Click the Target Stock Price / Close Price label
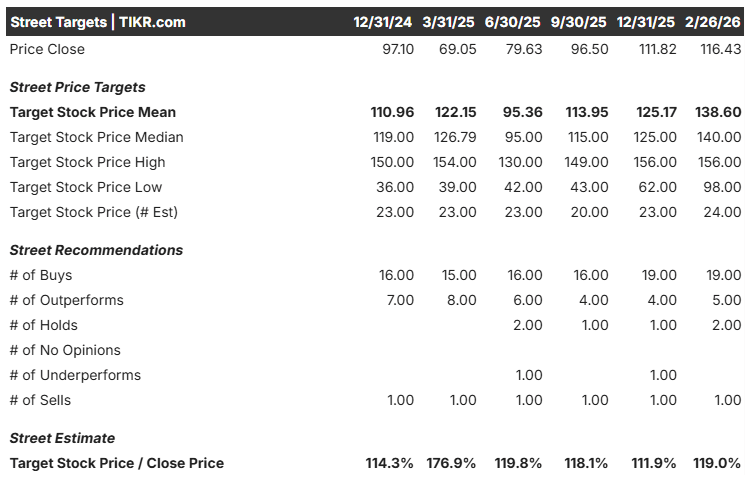Image resolution: width=745 pixels, height=481 pixels. tap(117, 463)
